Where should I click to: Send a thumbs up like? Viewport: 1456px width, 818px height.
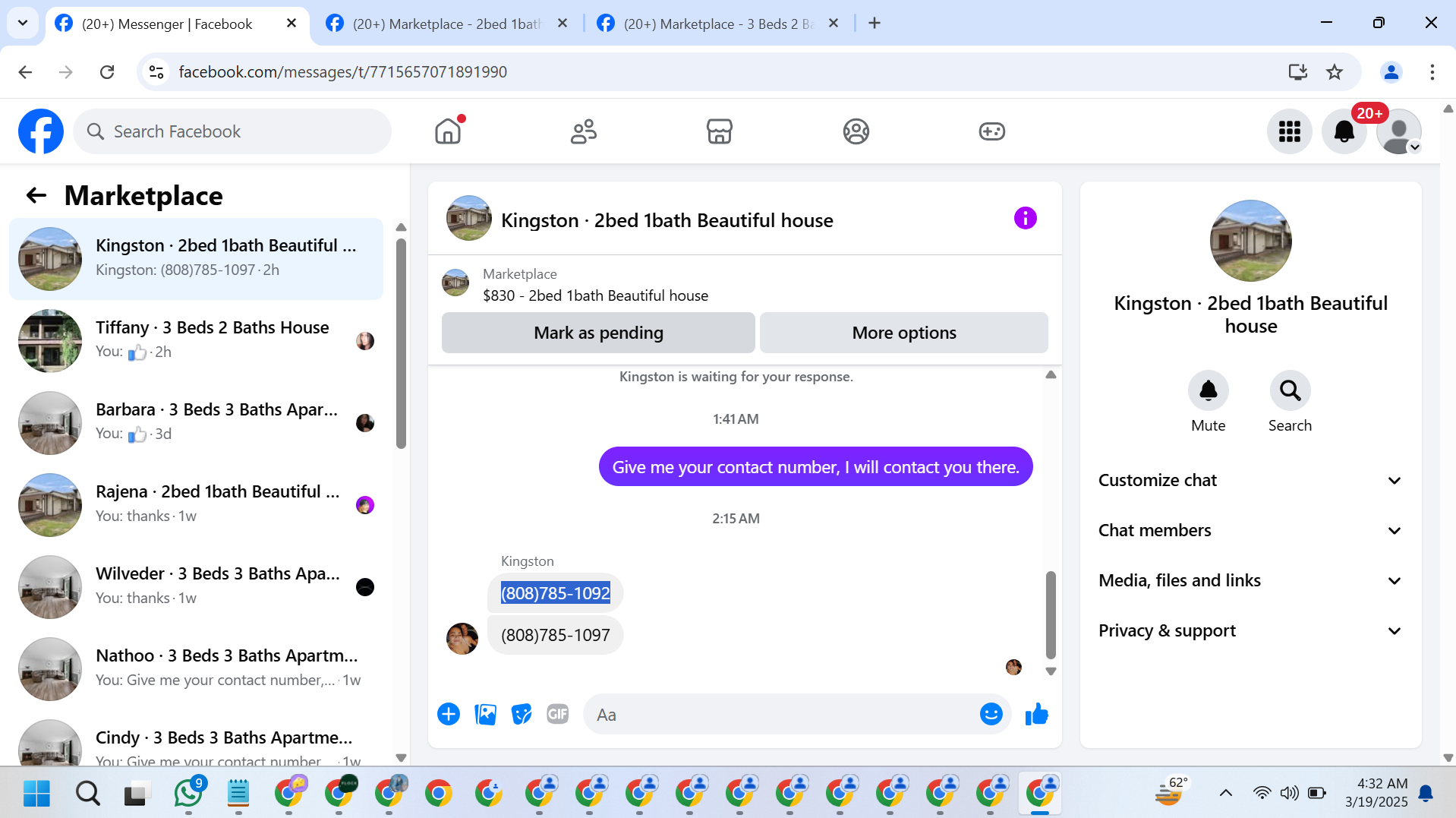[1036, 714]
